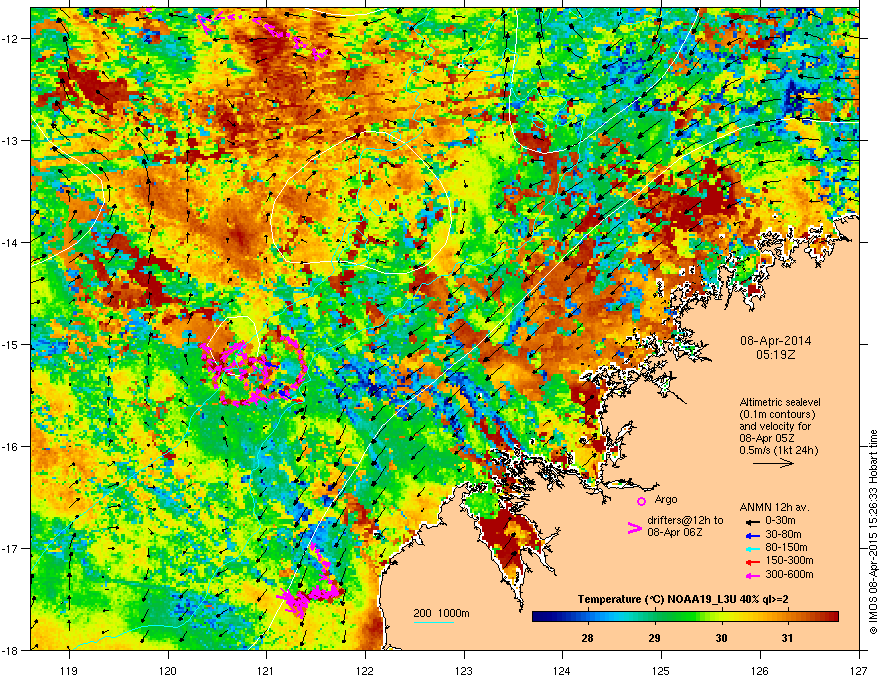Screen dimensions: 880x680
Task: Click the magenta drifters arrowhead symbol
Action: tap(634, 528)
